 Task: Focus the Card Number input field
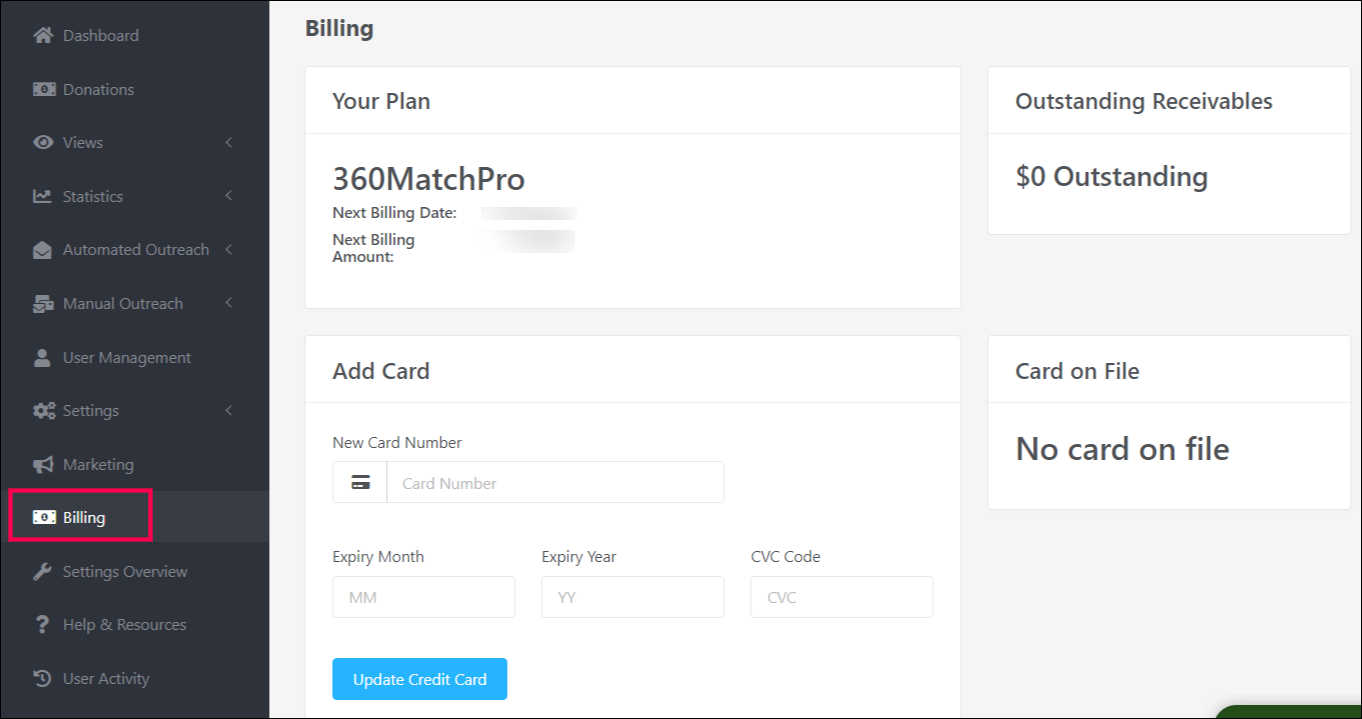pos(554,483)
